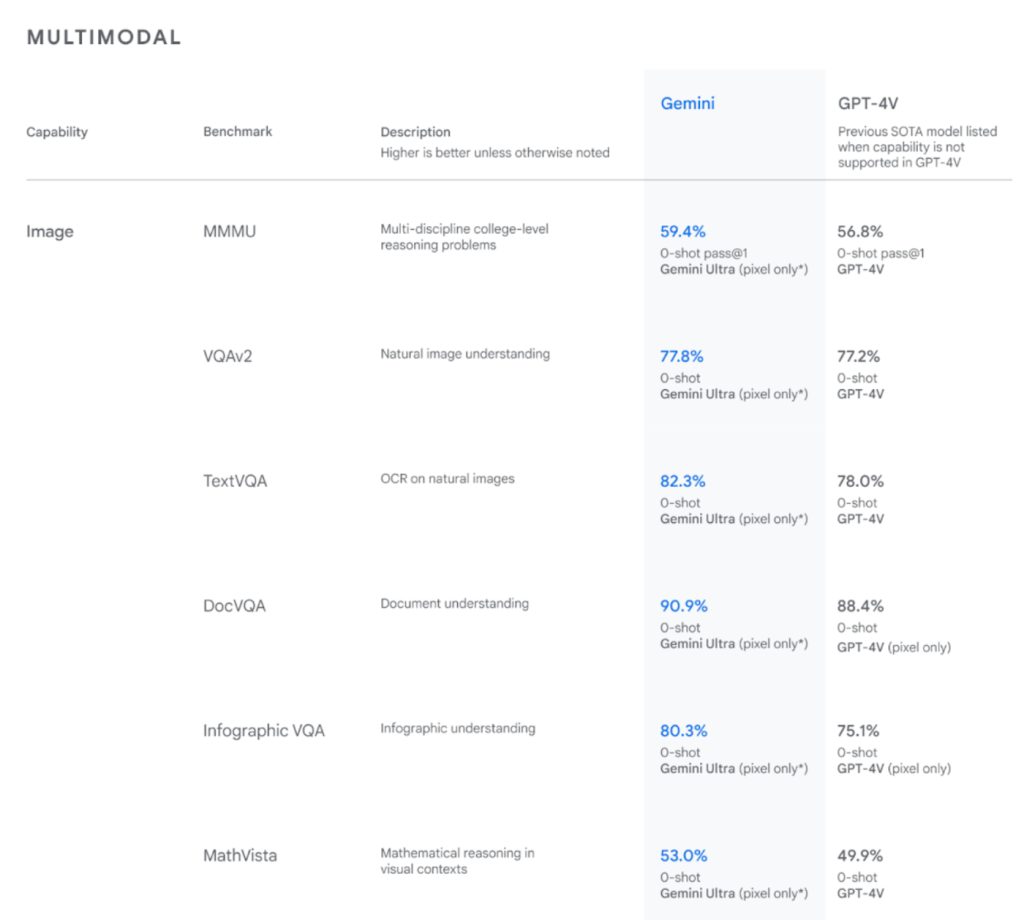Click Gemini's 59.4% MMMU score
Screen dimensions: 1024x920
(x=683, y=232)
